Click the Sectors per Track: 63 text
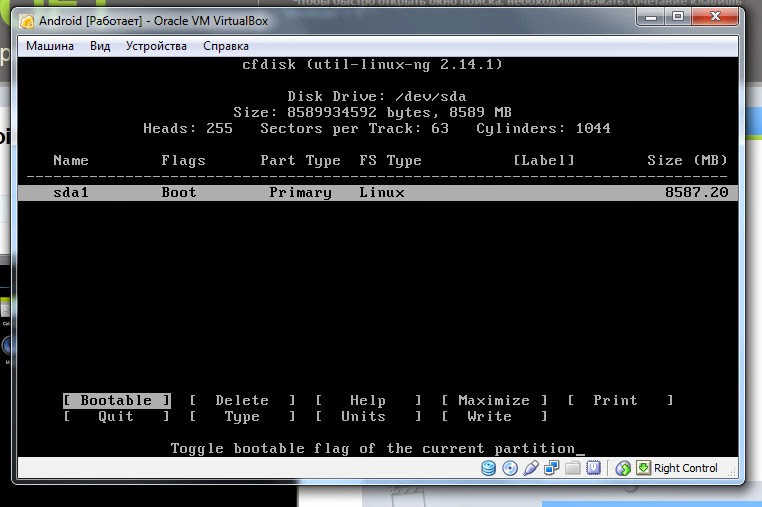 tap(354, 128)
